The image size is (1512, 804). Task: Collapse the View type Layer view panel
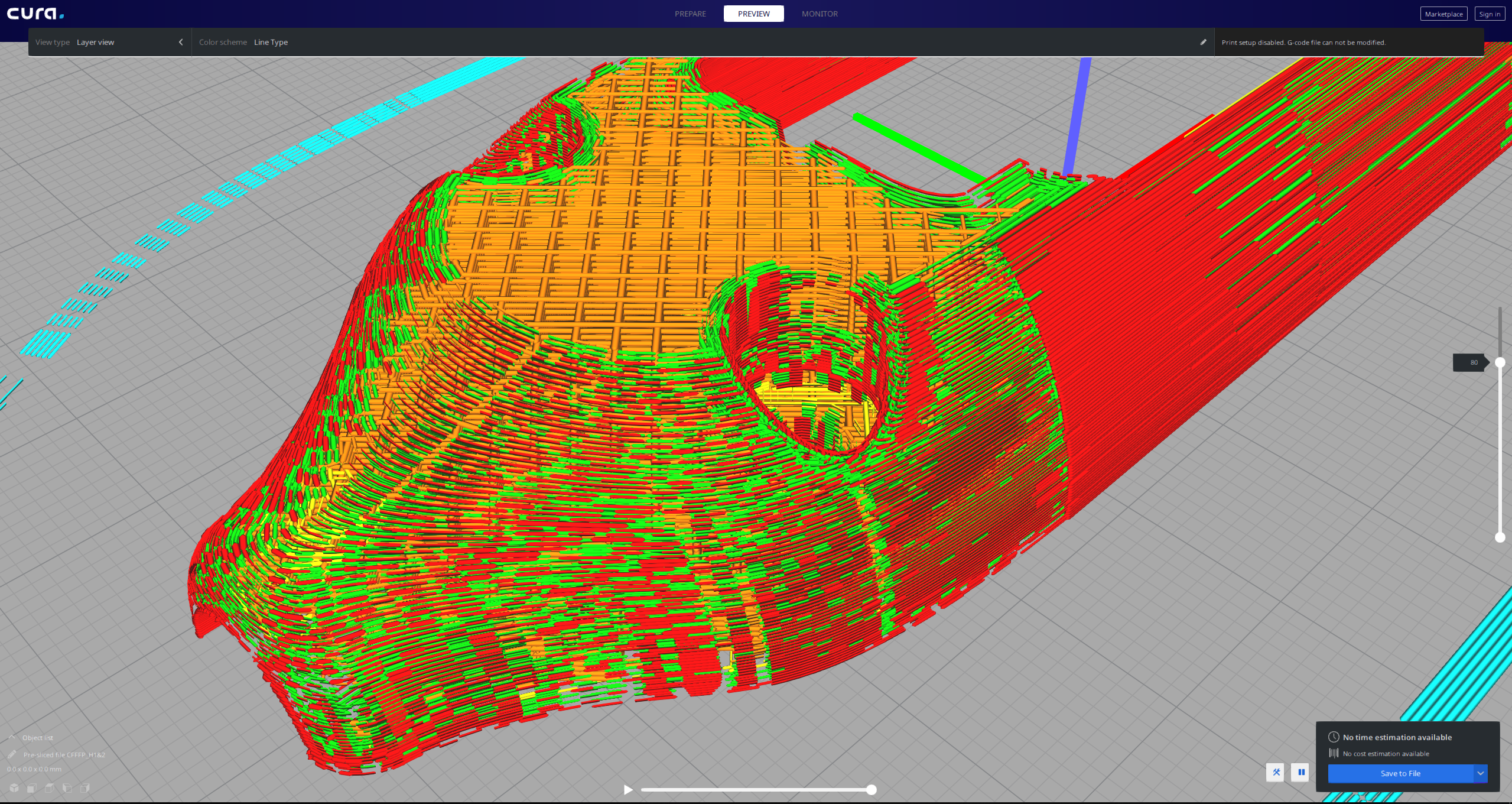(181, 42)
